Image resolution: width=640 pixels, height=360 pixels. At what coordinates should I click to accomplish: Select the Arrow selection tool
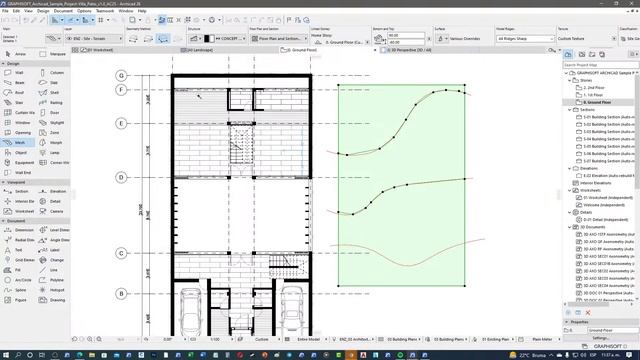tap(16, 54)
